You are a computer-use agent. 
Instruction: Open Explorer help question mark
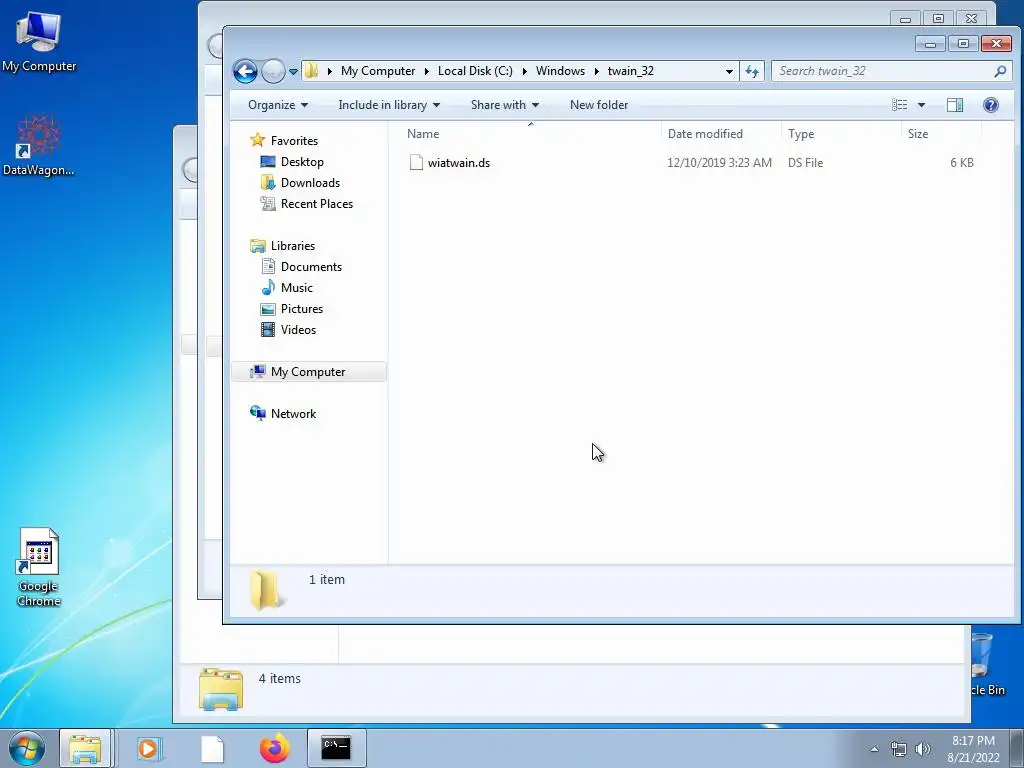pos(990,105)
